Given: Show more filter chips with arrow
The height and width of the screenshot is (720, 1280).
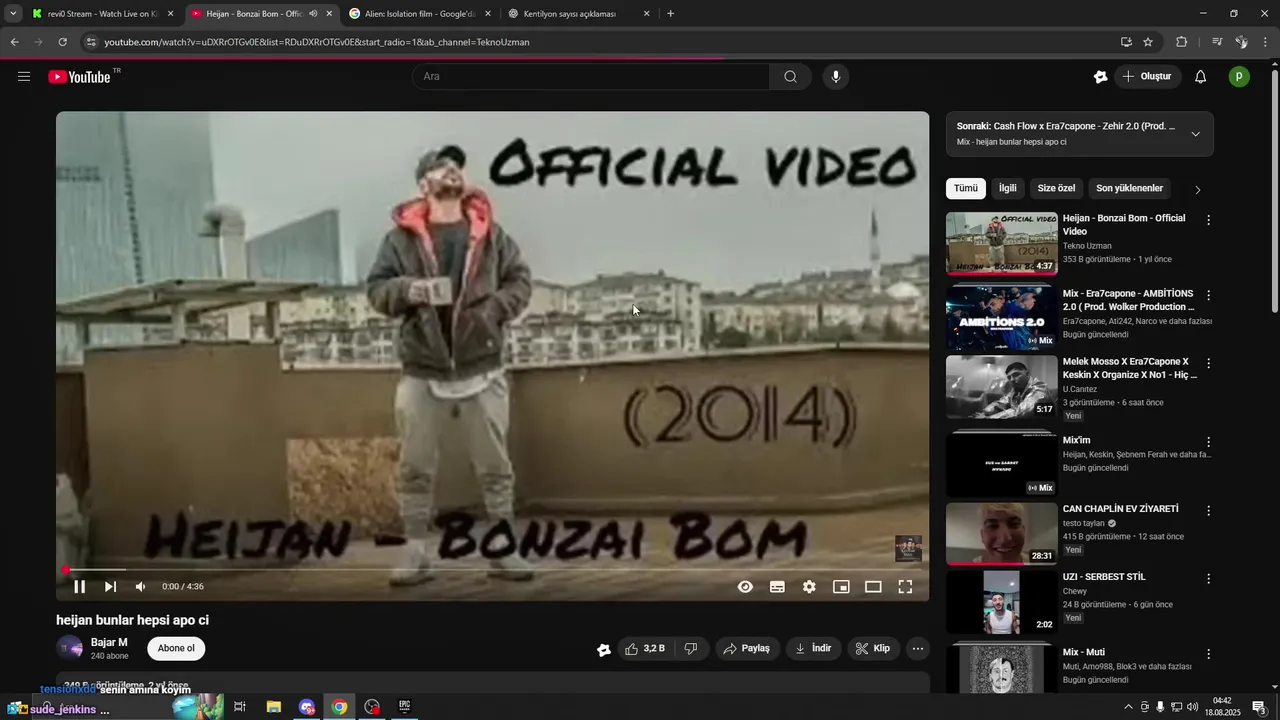Looking at the screenshot, I should [1198, 189].
